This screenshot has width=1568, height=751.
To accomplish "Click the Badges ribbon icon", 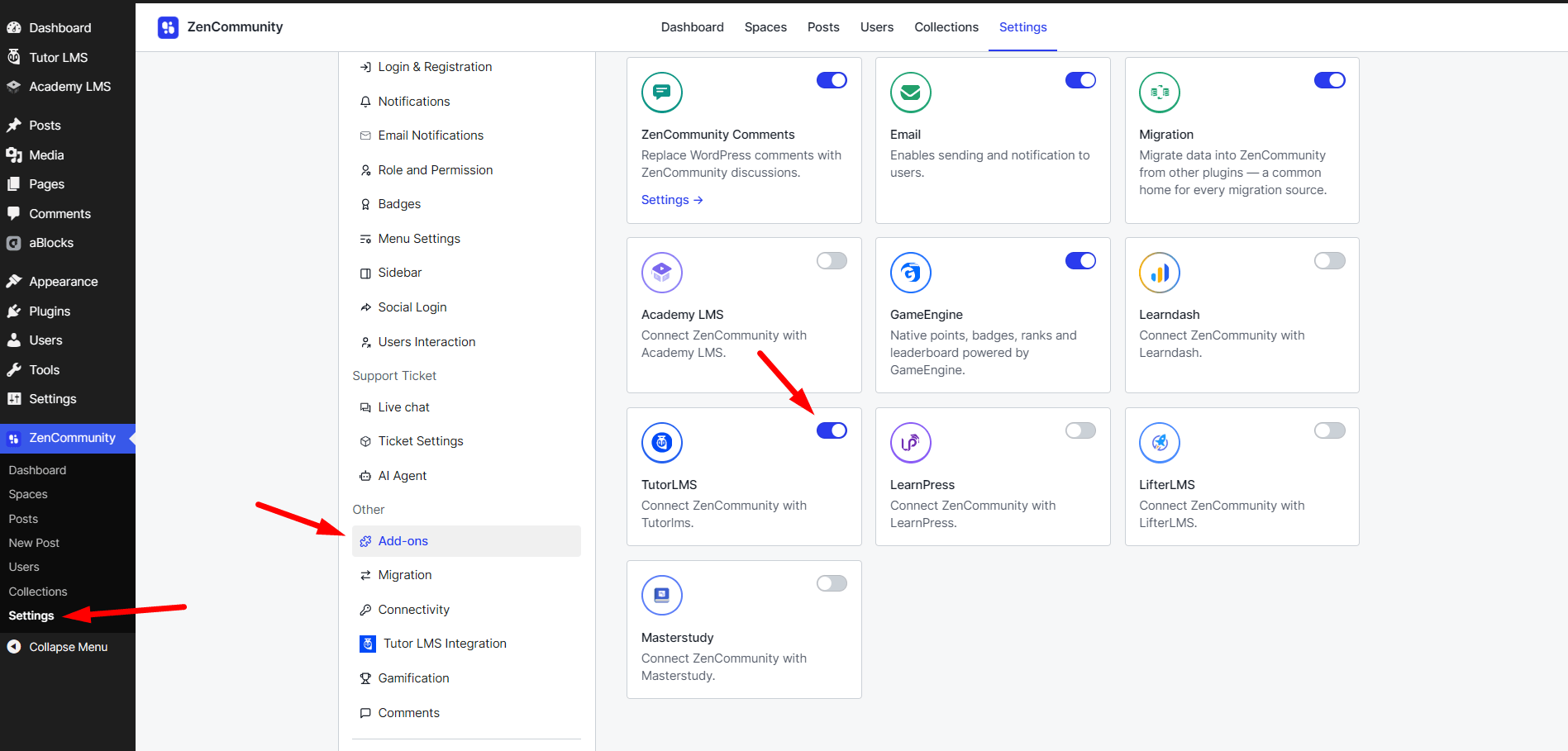I will (x=365, y=204).
